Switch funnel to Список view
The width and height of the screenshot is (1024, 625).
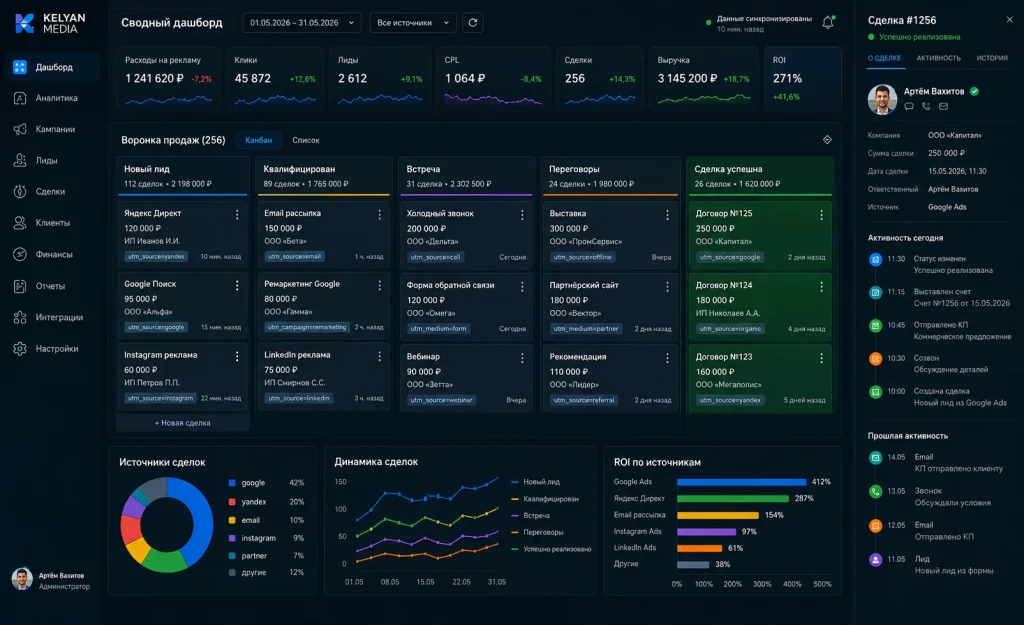pyautogui.click(x=306, y=140)
